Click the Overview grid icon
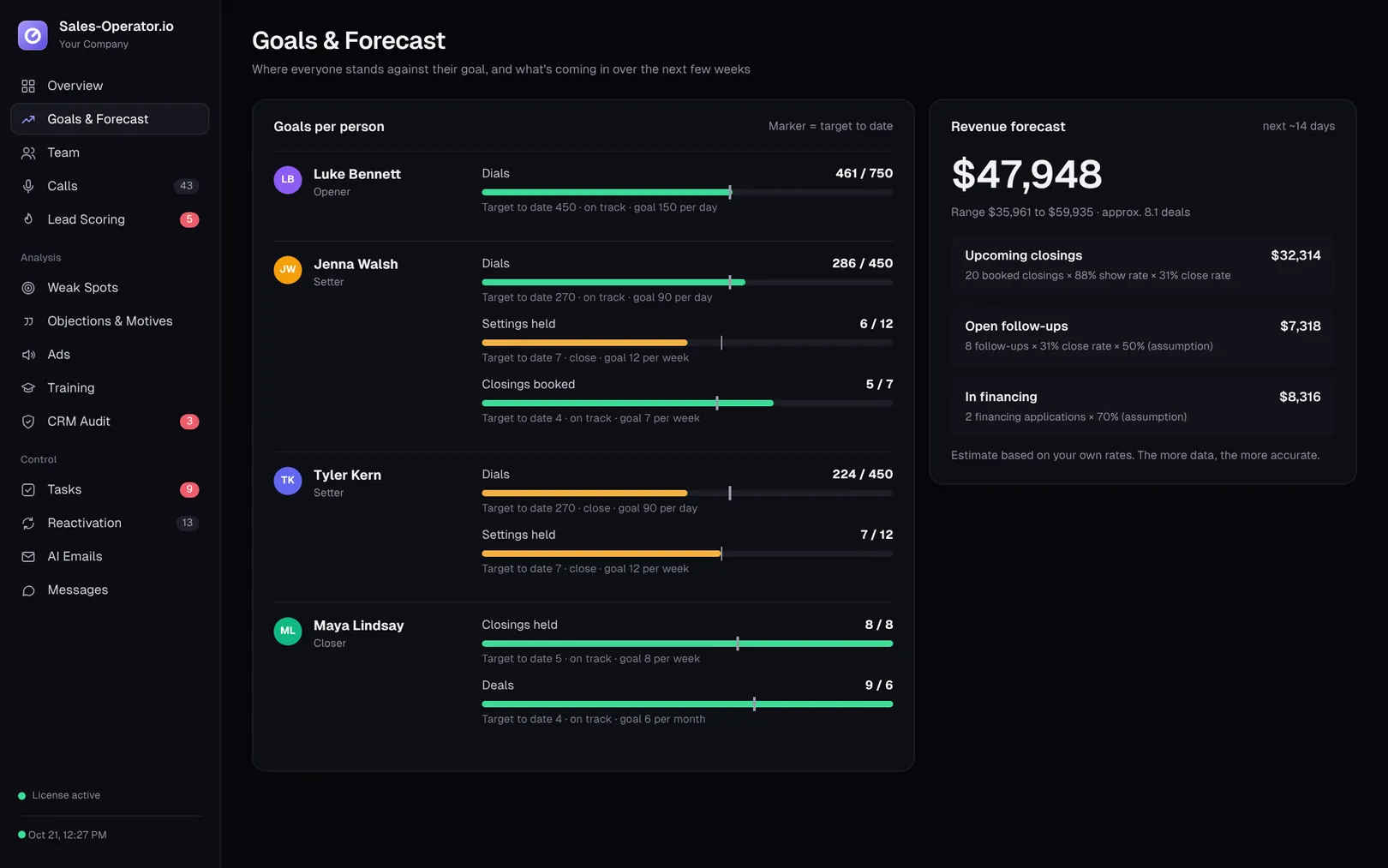The image size is (1388, 868). [x=28, y=86]
